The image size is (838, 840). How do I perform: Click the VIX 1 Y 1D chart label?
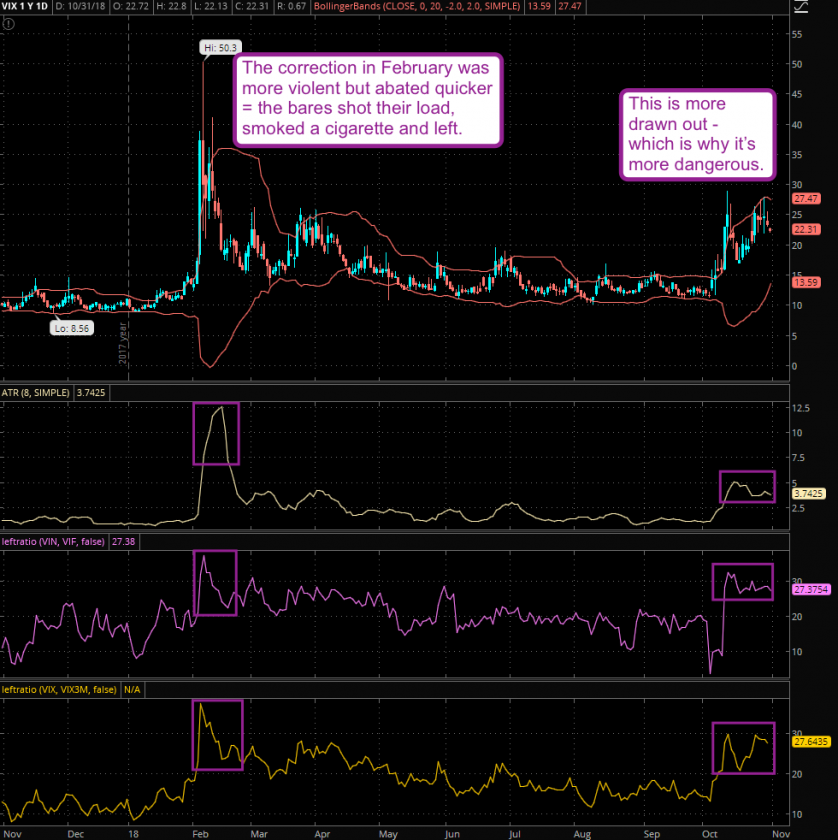(x=25, y=6)
